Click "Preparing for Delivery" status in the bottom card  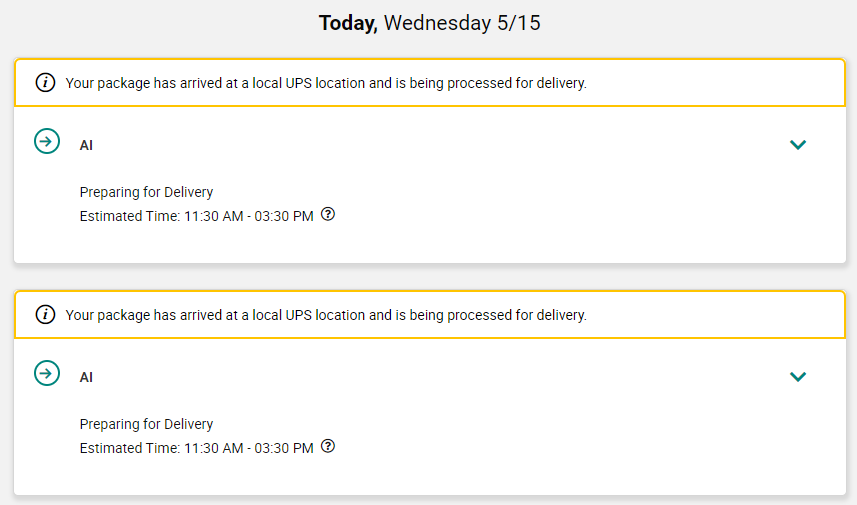click(146, 424)
